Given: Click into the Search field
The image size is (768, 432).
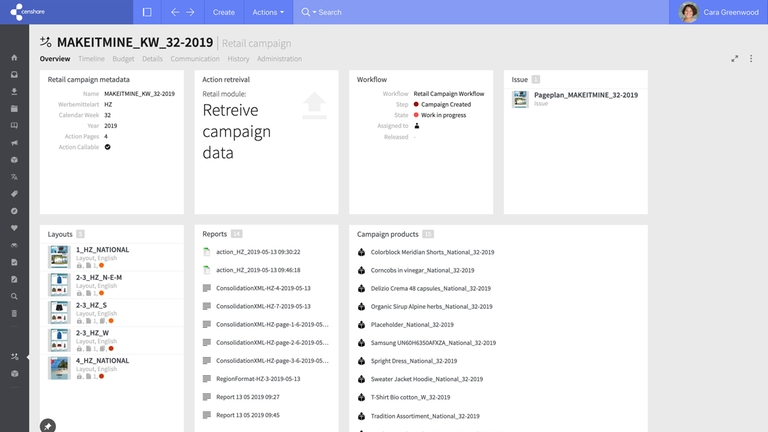Looking at the screenshot, I should (490, 12).
